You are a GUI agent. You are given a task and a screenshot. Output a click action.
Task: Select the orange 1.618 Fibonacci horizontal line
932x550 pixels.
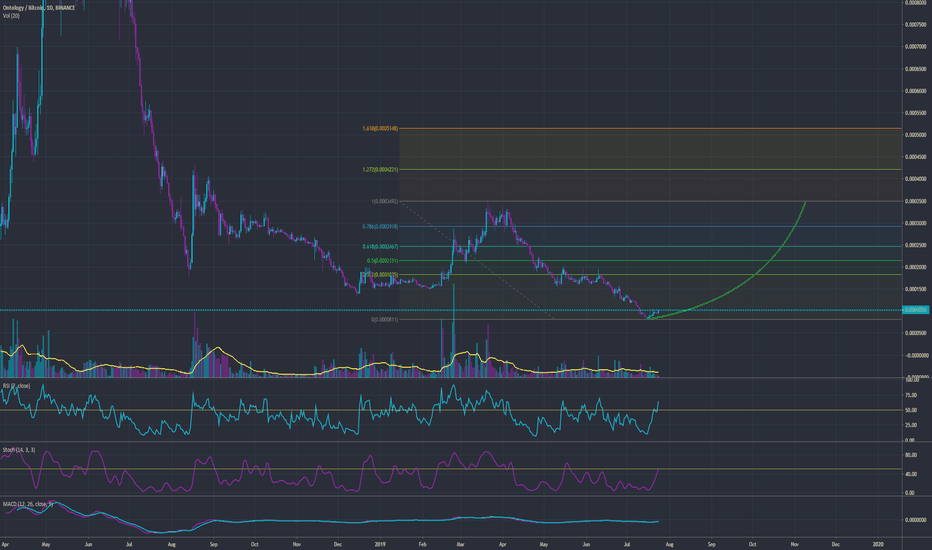coord(650,128)
